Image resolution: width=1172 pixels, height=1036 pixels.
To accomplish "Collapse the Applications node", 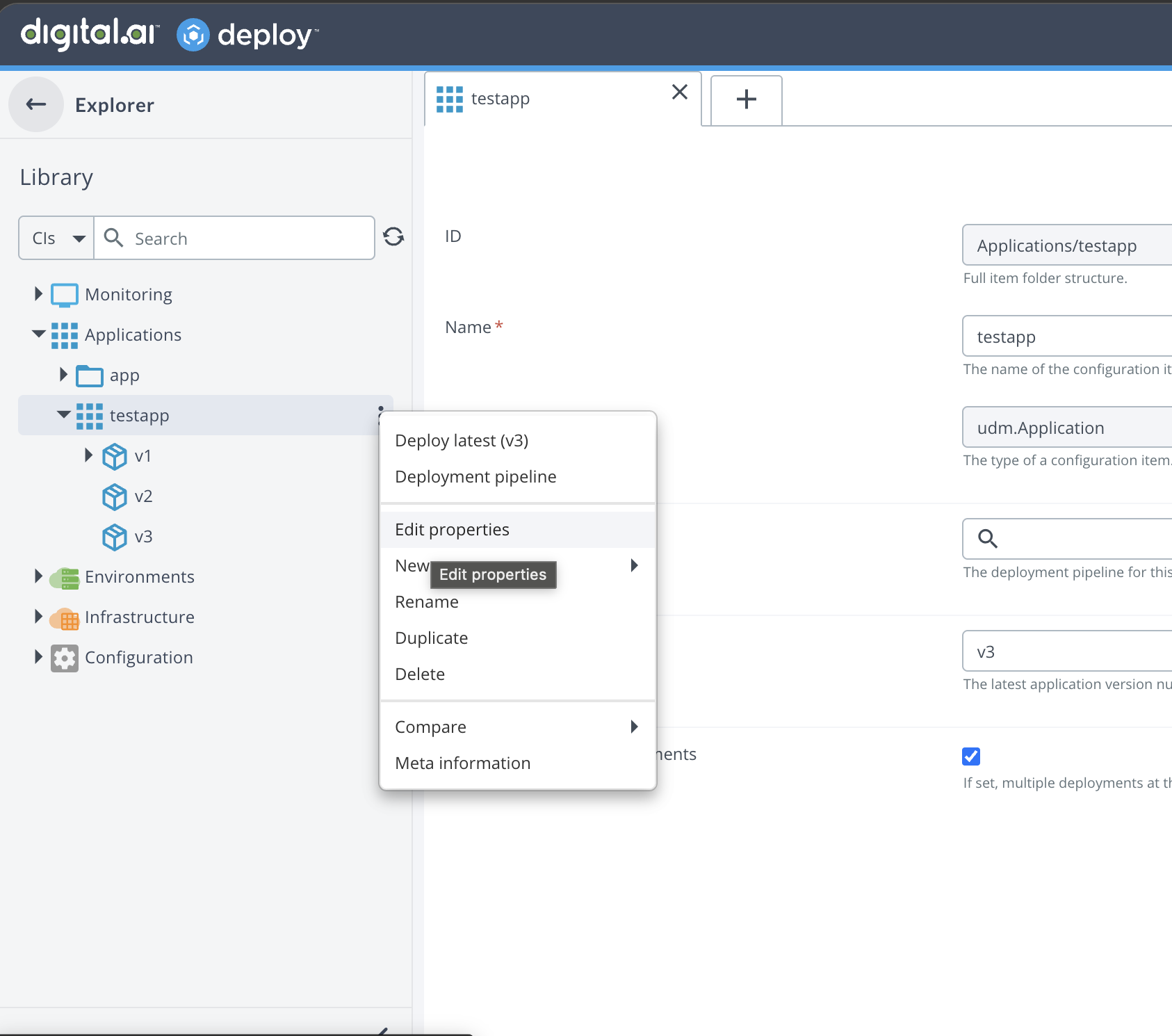I will click(39, 334).
